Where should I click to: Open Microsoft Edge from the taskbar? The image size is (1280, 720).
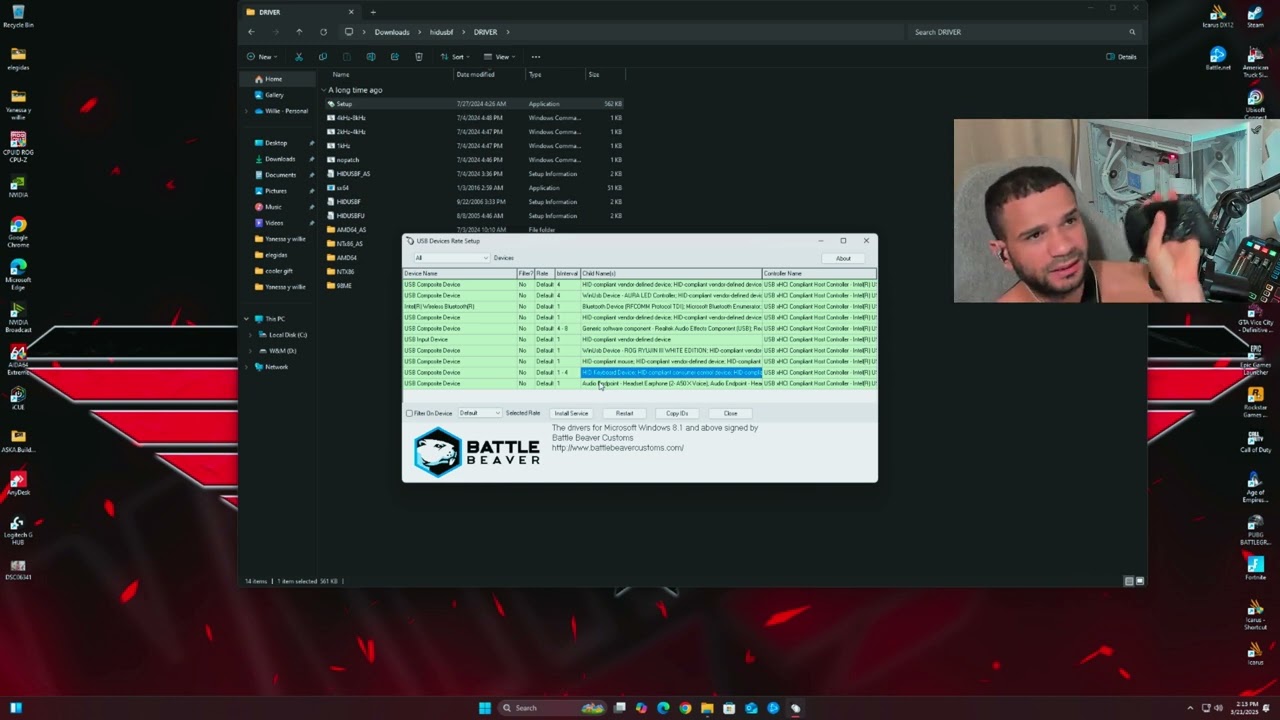coord(663,708)
